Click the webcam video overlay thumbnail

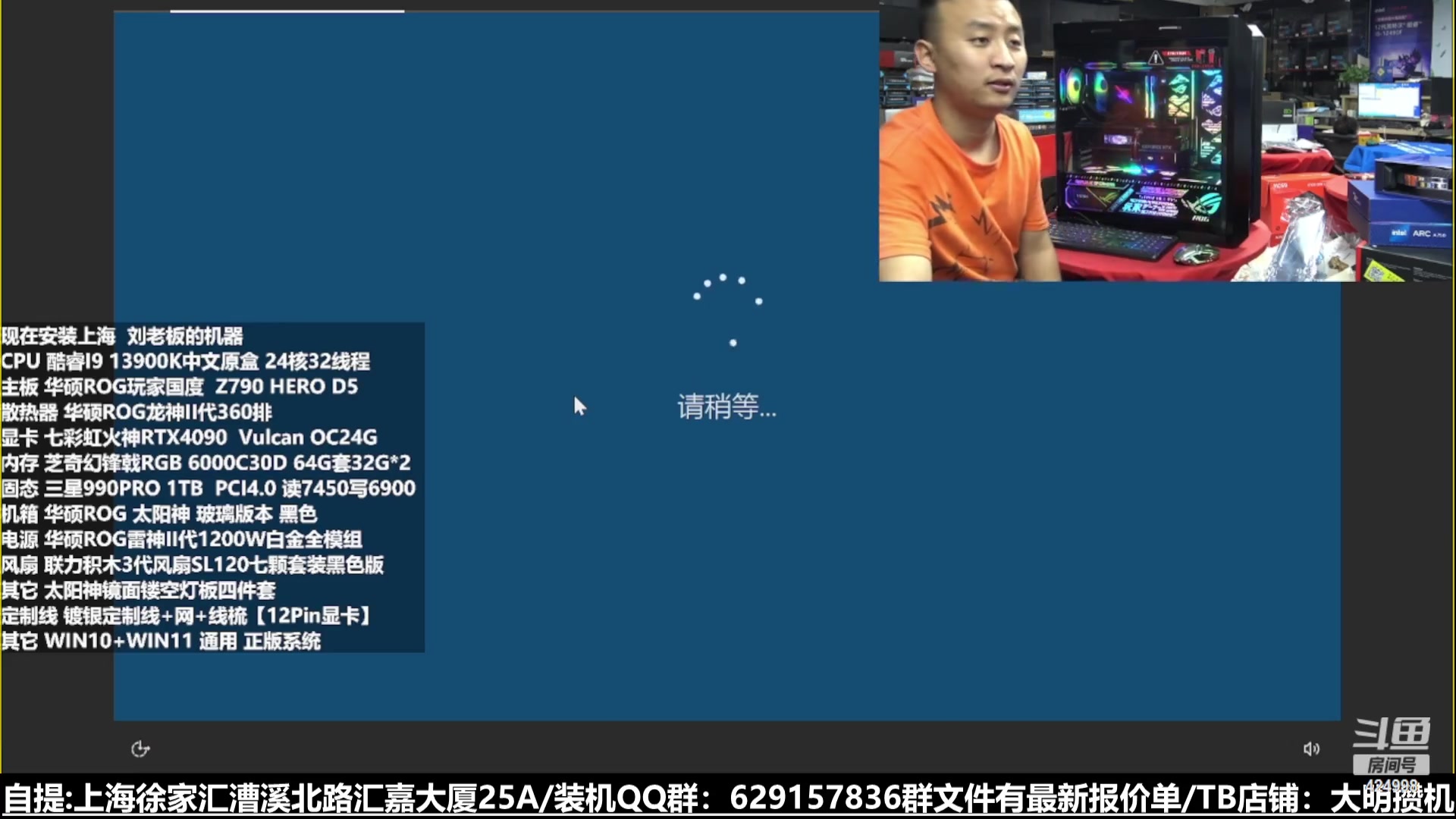point(1166,141)
